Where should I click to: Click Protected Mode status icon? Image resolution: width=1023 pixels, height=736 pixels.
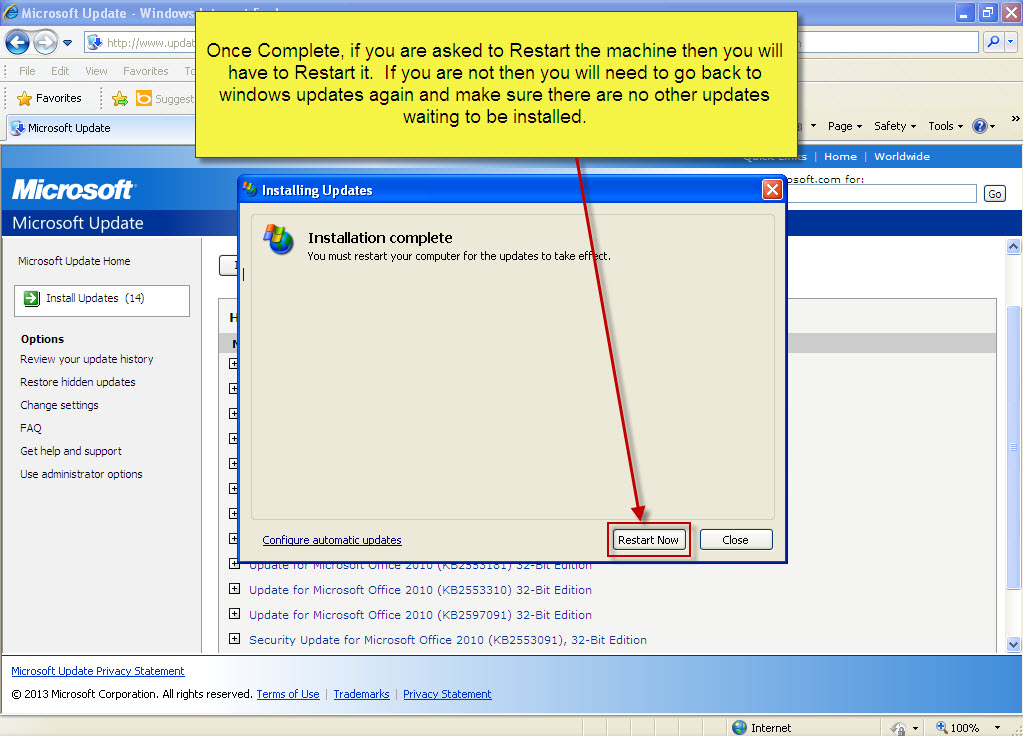click(x=898, y=728)
